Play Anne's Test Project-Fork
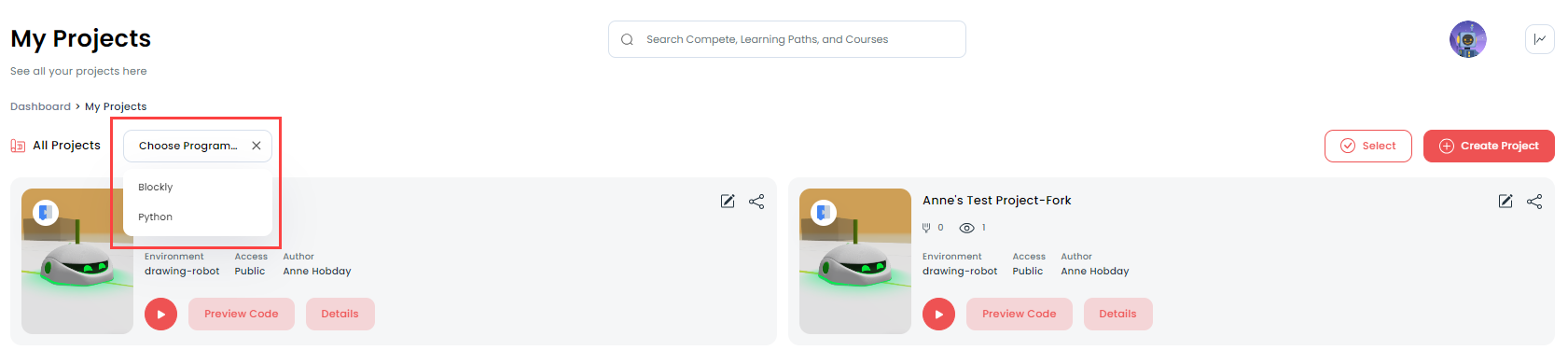 pos(939,315)
